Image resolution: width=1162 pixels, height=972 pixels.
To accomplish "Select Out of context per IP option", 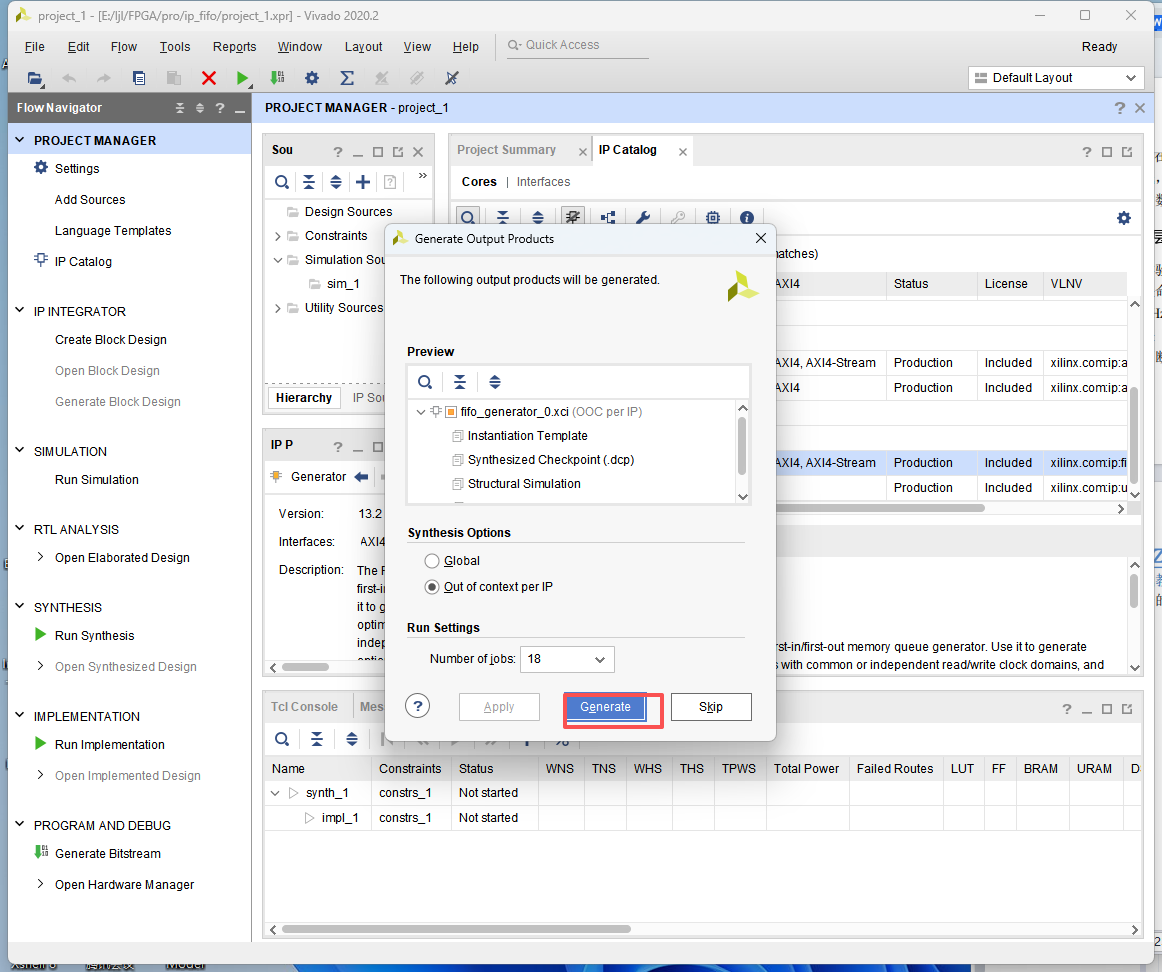I will point(432,587).
